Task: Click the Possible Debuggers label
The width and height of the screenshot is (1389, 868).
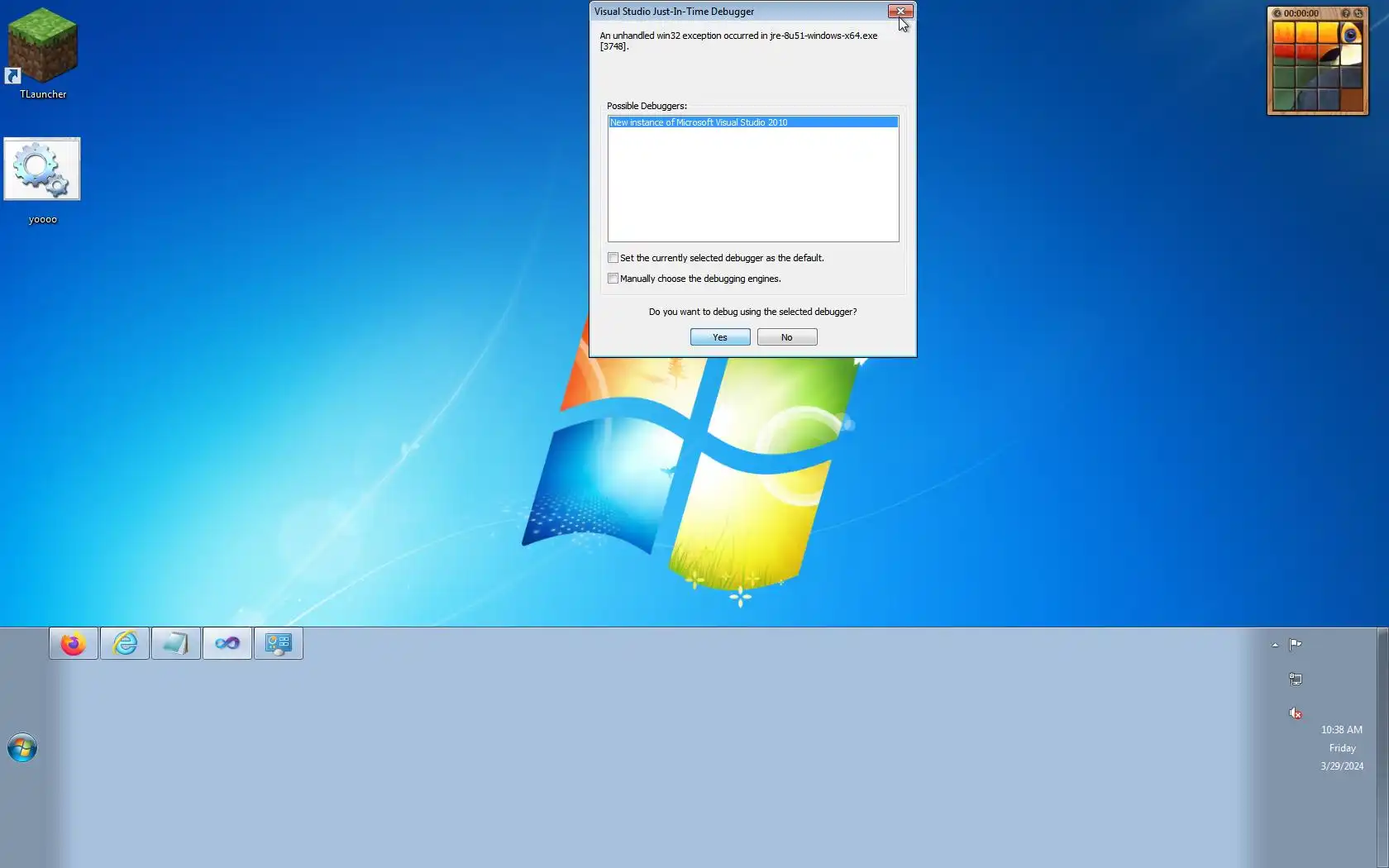Action: [647, 106]
